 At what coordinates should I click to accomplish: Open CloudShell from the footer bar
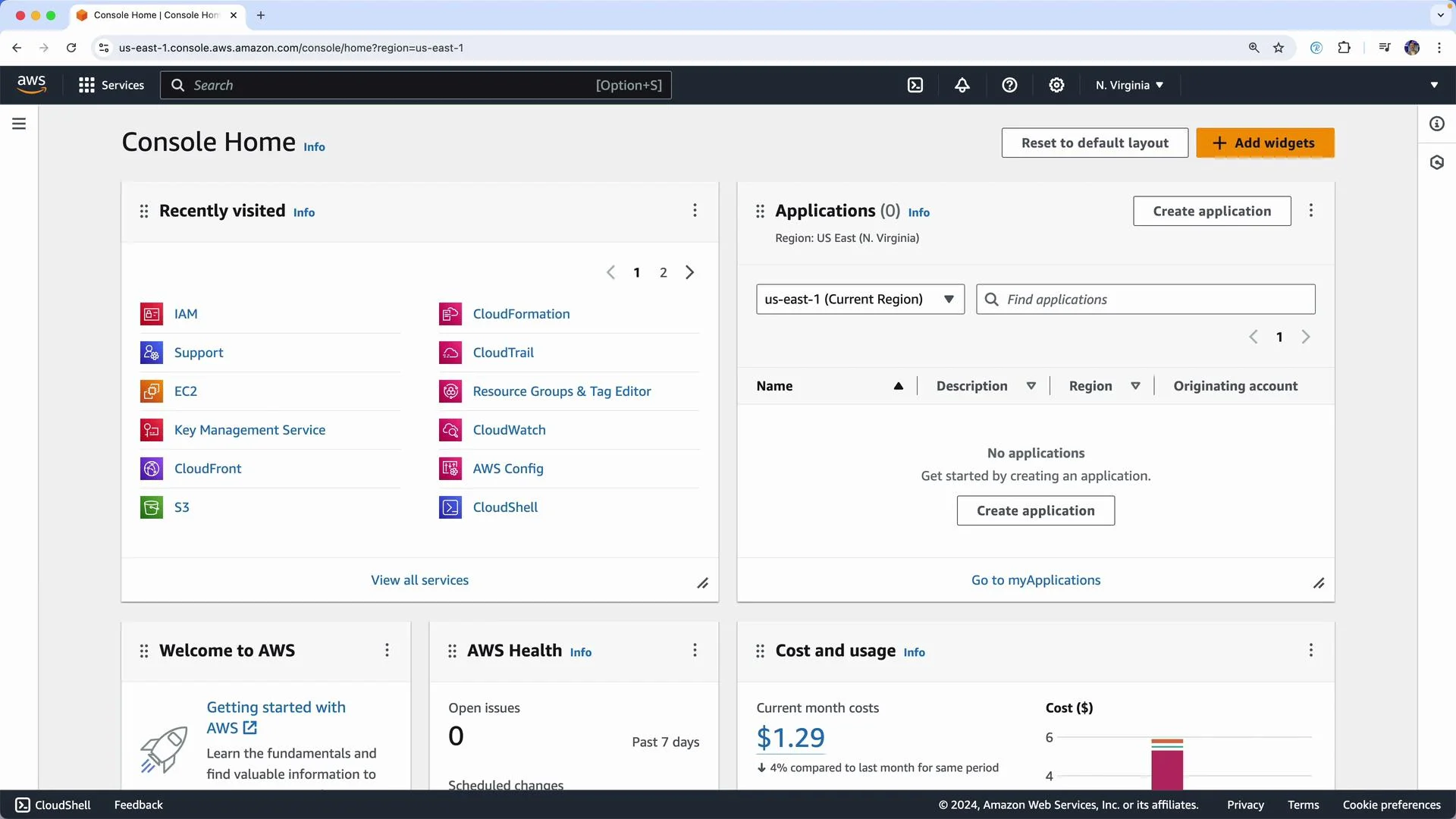[53, 805]
